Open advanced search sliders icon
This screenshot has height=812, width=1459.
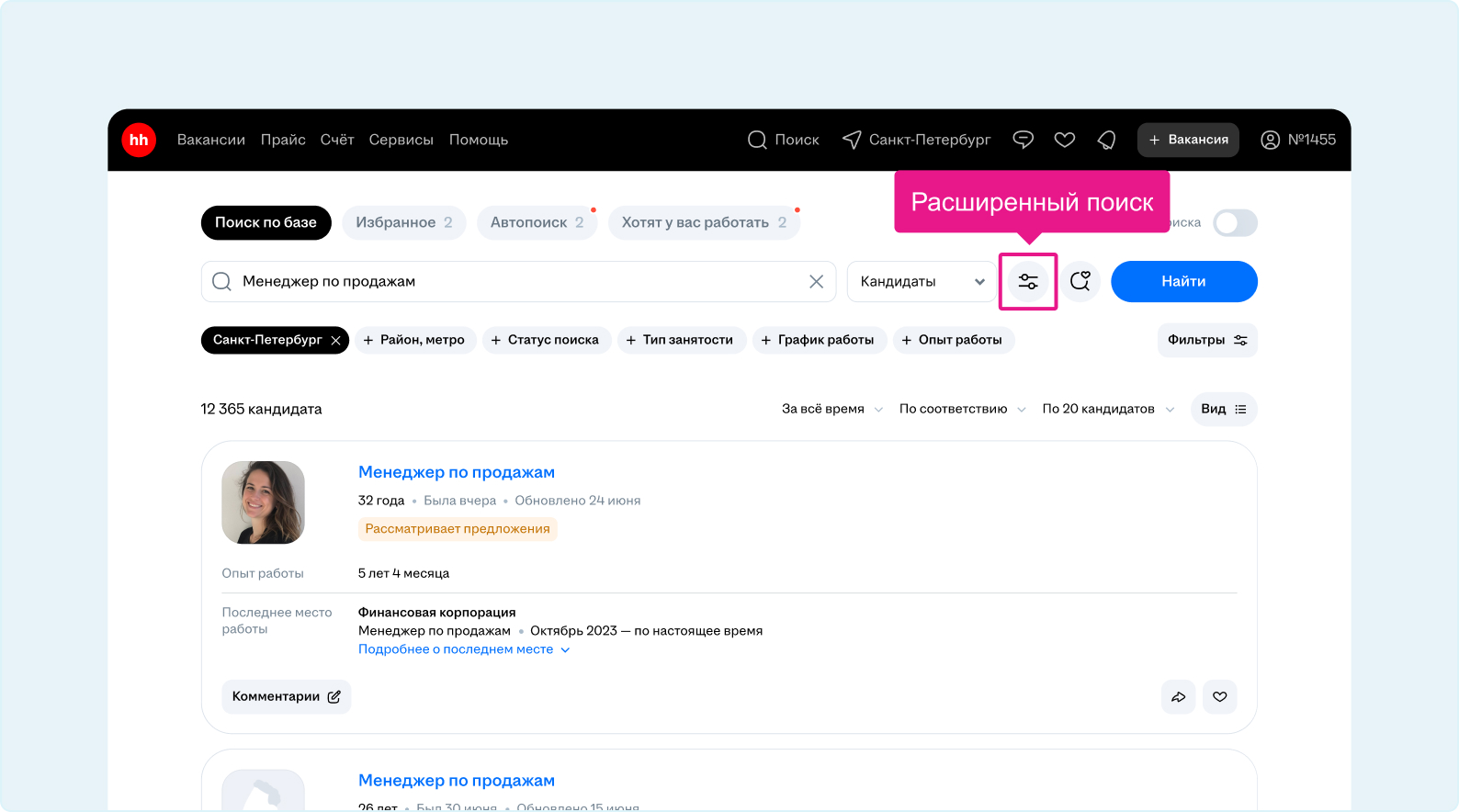pos(1028,281)
